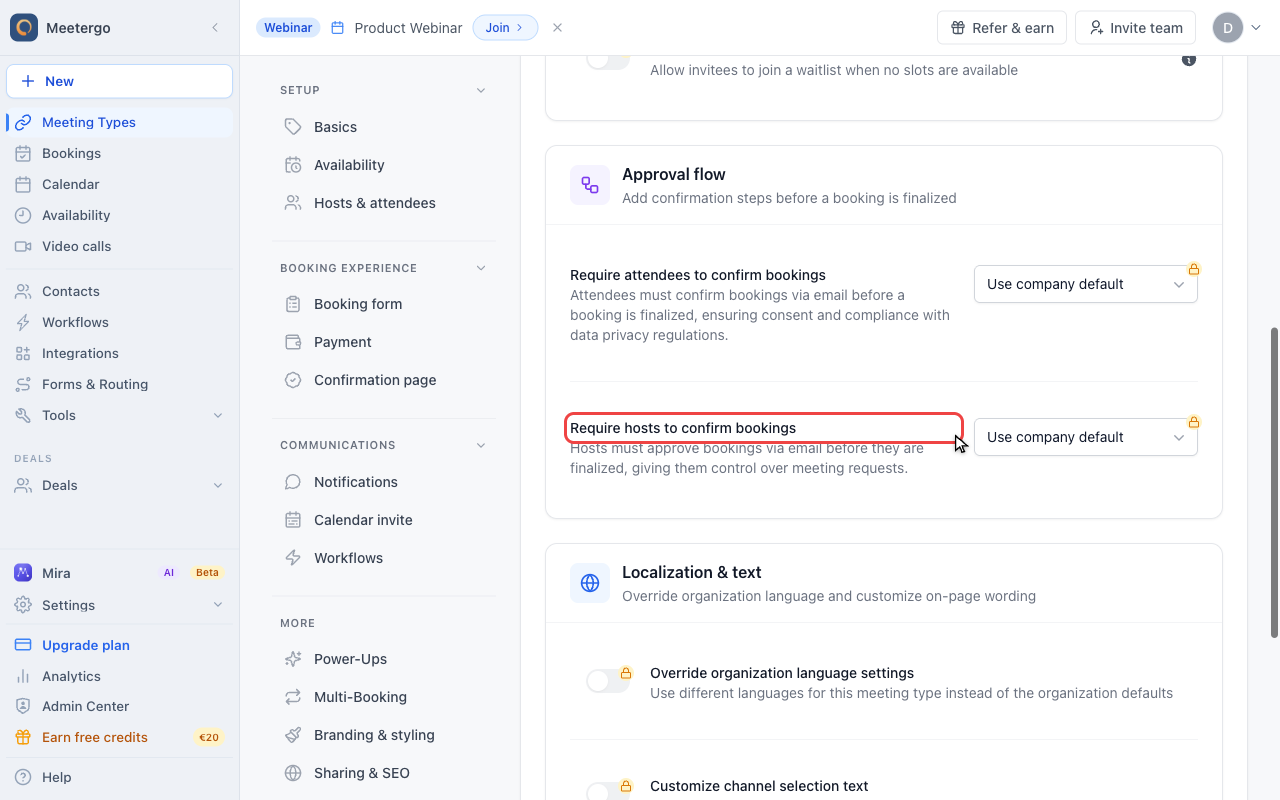This screenshot has height=800, width=1280.
Task: Click the Join button
Action: point(505,28)
